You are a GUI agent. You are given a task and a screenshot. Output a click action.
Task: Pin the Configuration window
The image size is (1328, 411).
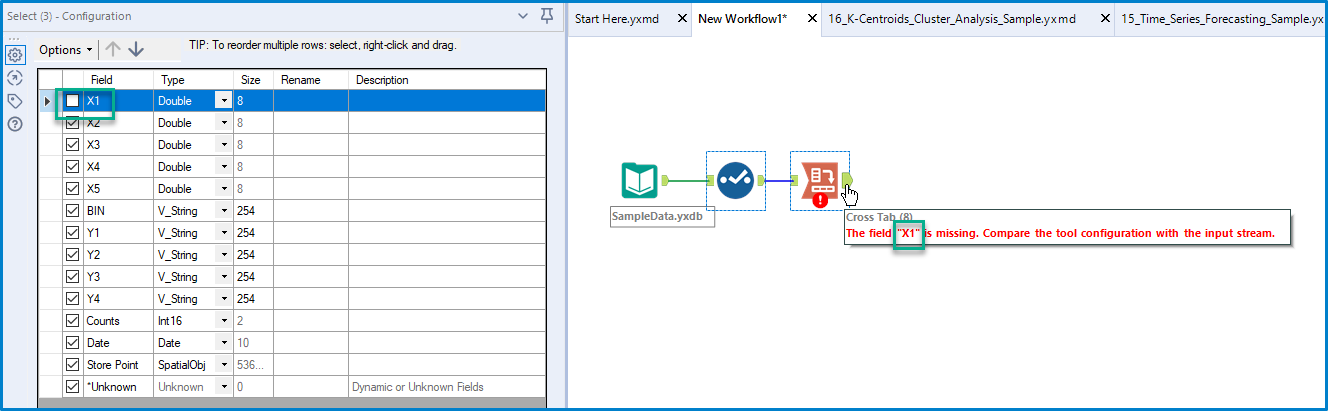point(546,16)
